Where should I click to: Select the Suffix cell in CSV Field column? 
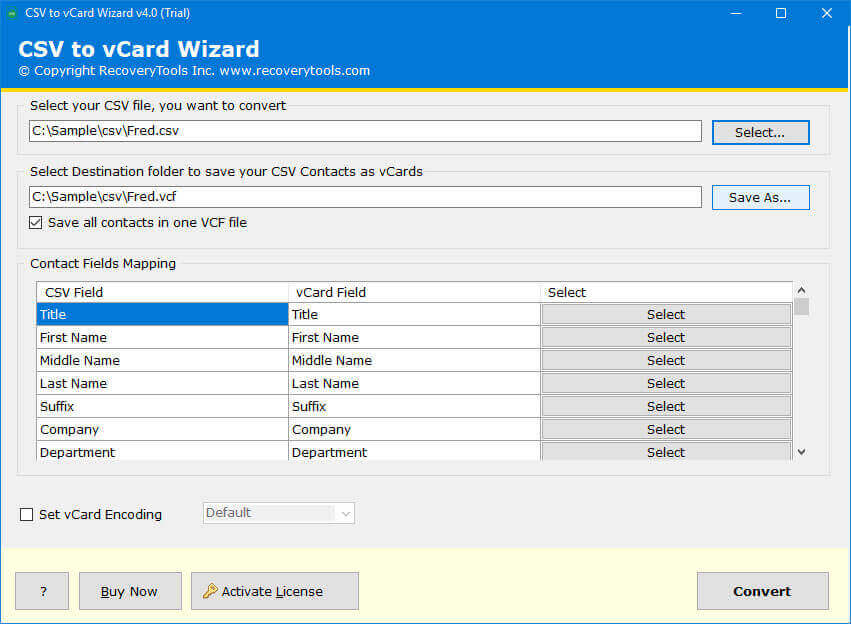tap(162, 406)
